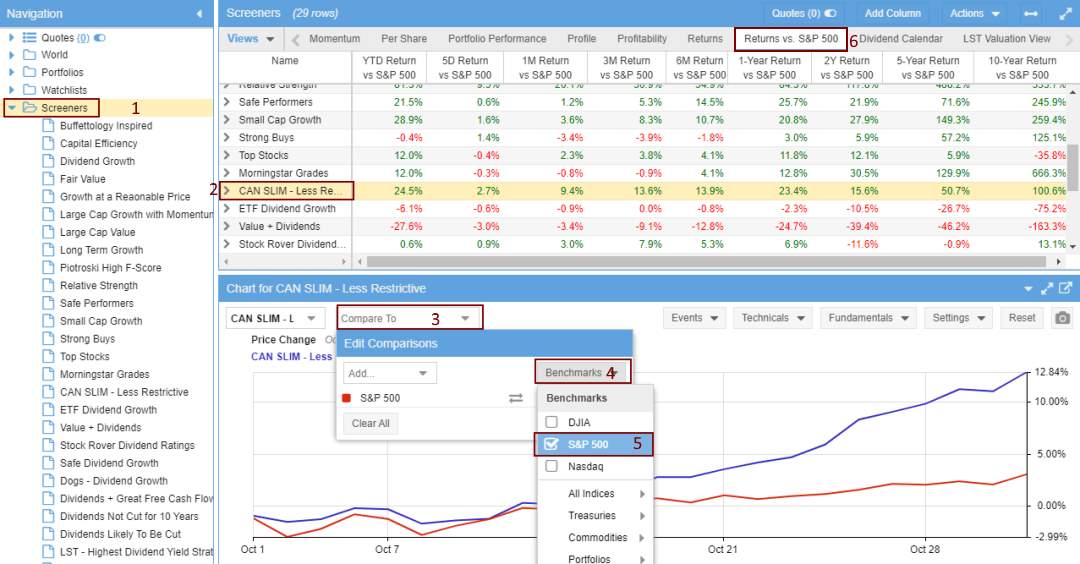Click the column width fit arrows icon
1080x564 pixels.
click(x=1031, y=14)
